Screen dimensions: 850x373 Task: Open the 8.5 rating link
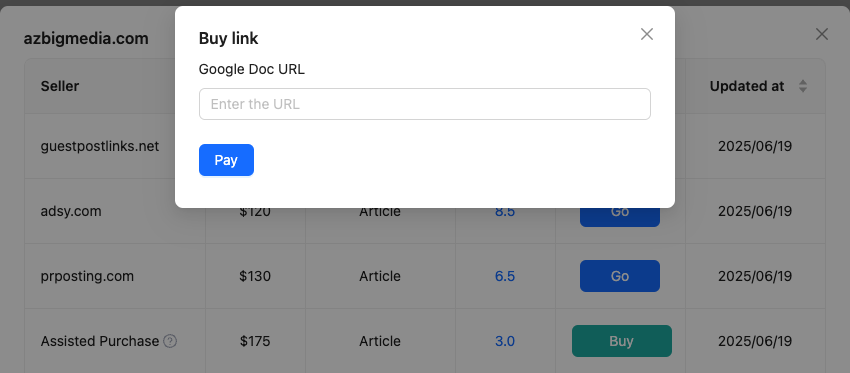pos(505,212)
